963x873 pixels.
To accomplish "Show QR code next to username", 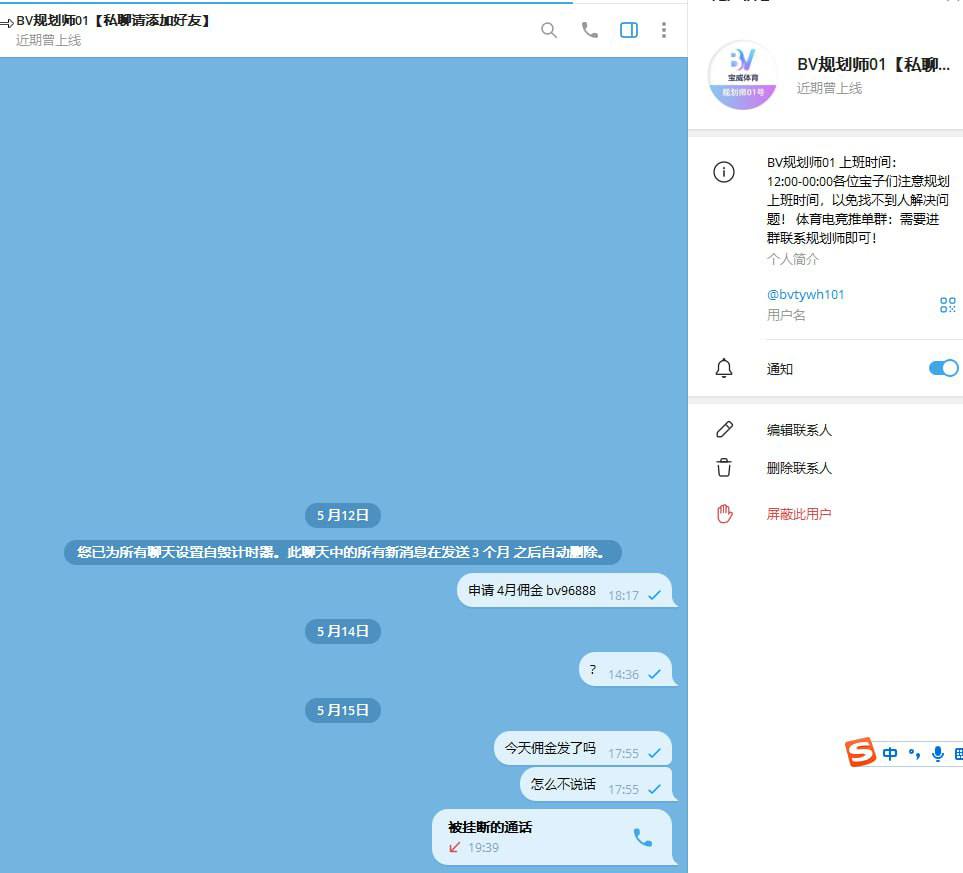I will (x=947, y=305).
